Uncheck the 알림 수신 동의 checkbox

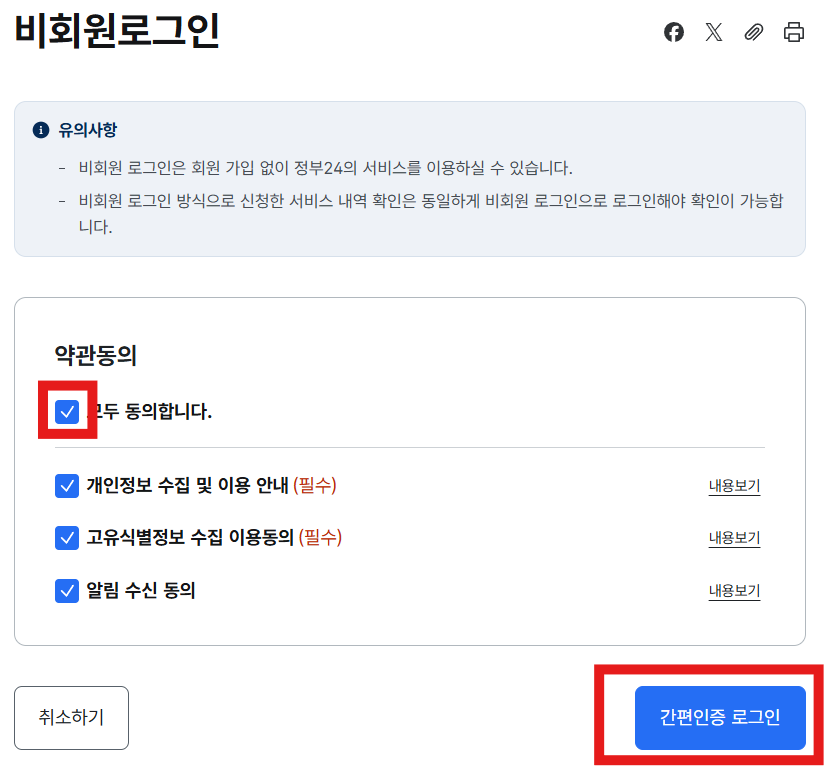pyautogui.click(x=67, y=590)
